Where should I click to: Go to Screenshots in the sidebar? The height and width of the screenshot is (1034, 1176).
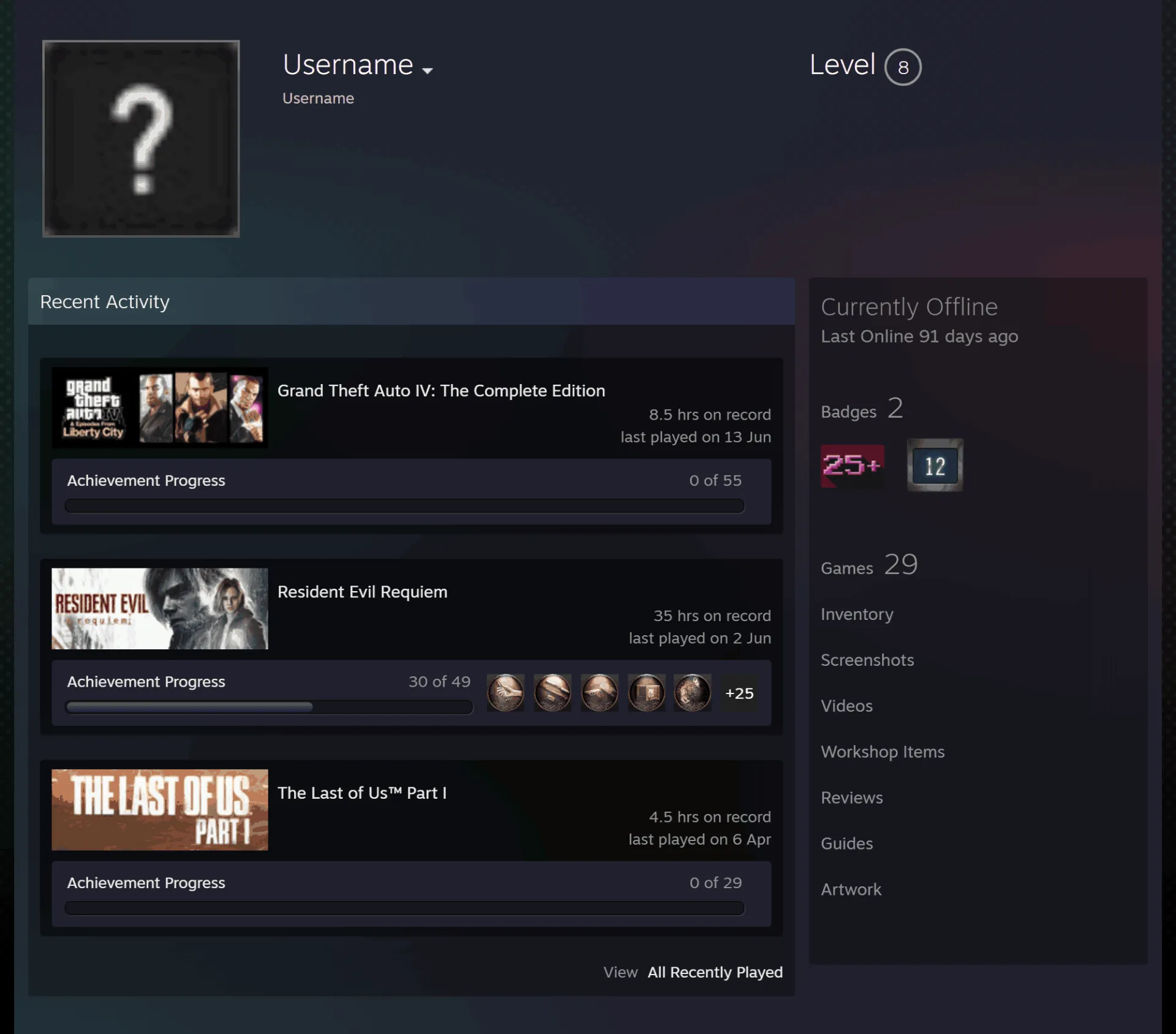pos(867,660)
